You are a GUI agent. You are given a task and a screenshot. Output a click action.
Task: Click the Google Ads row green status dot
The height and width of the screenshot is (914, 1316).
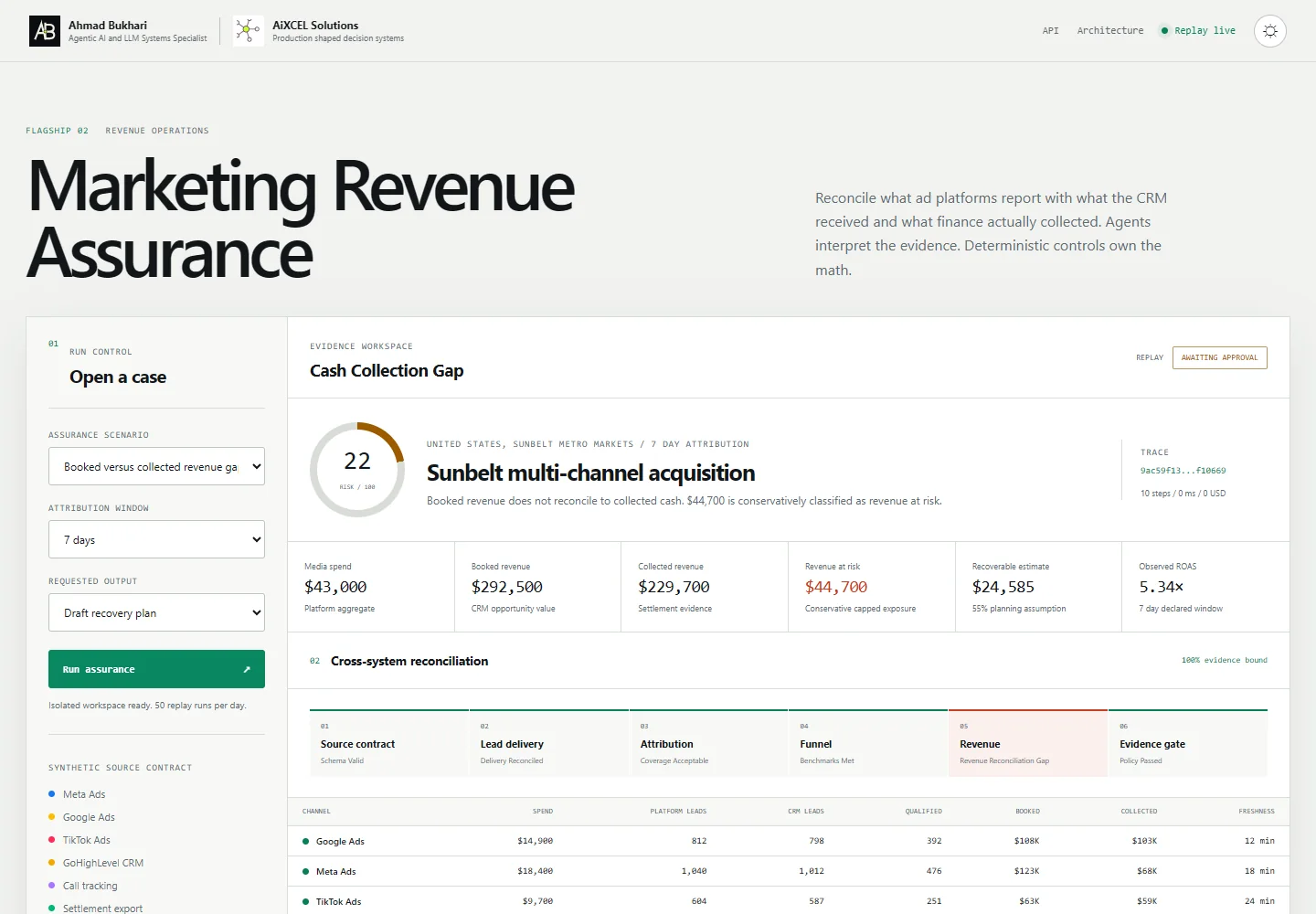coord(306,842)
